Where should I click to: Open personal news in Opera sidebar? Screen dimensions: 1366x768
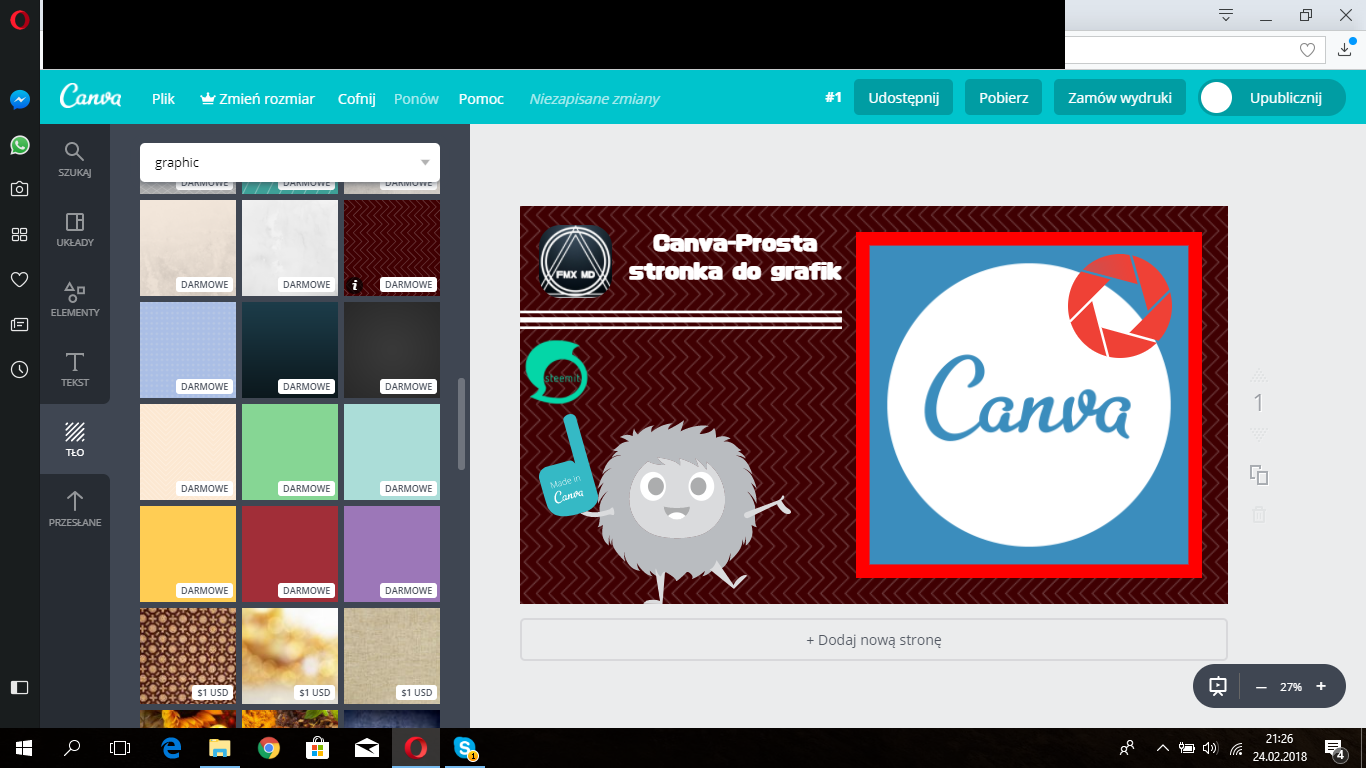(x=20, y=324)
